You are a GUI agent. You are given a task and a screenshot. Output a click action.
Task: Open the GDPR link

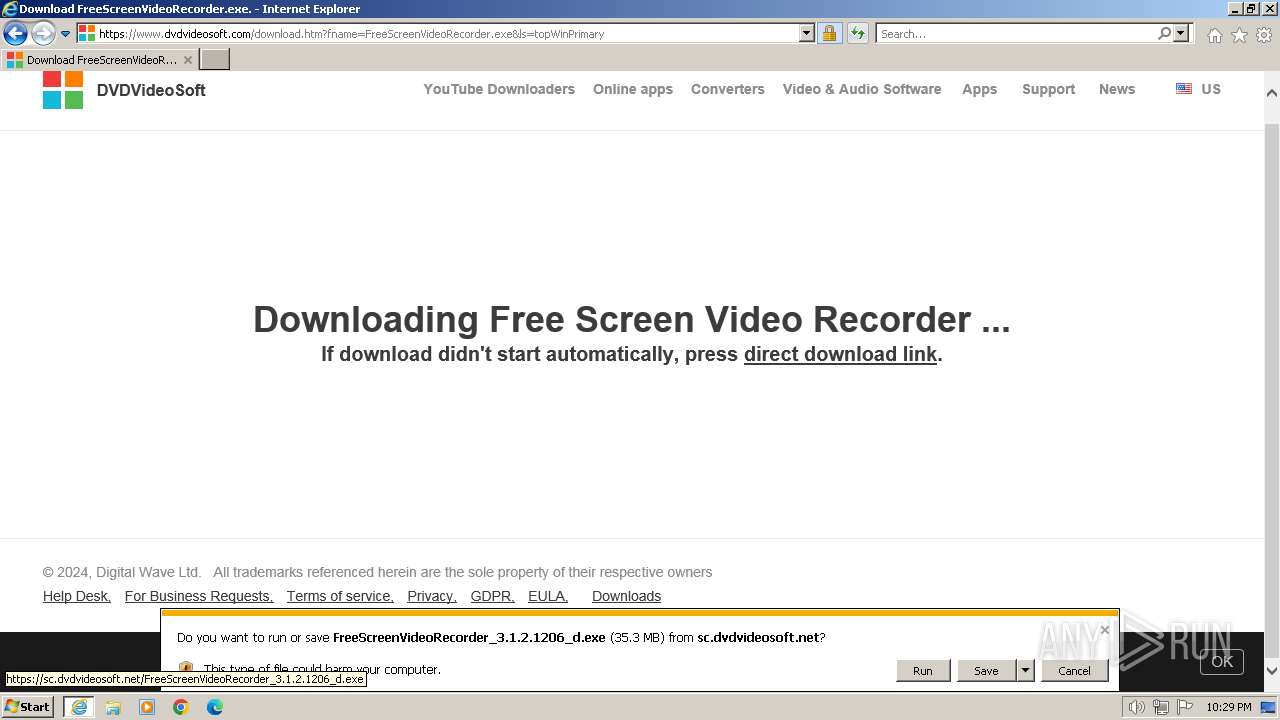493,596
